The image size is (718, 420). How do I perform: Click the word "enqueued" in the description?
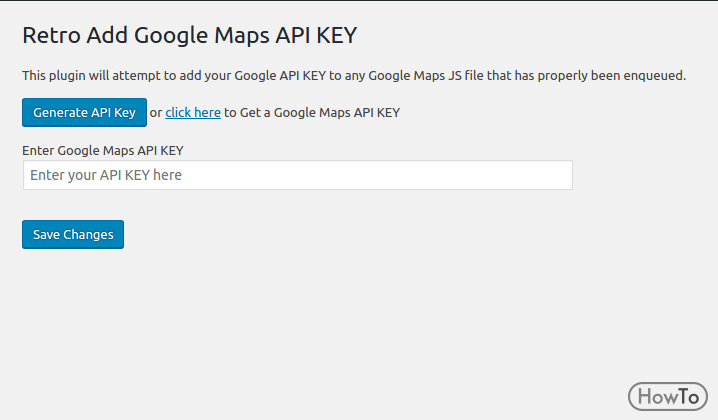click(x=659, y=76)
